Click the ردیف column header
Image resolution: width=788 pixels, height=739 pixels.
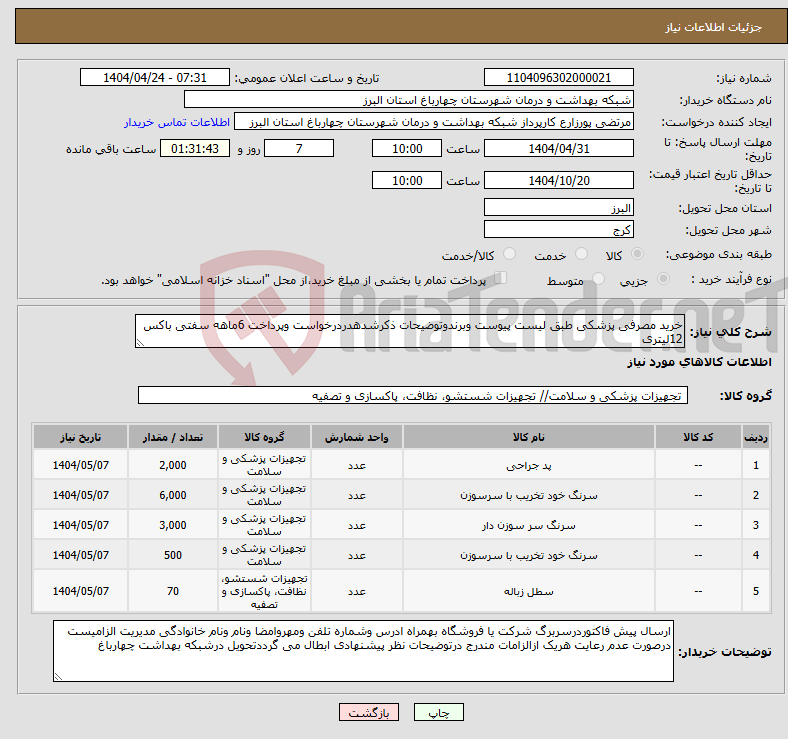756,437
